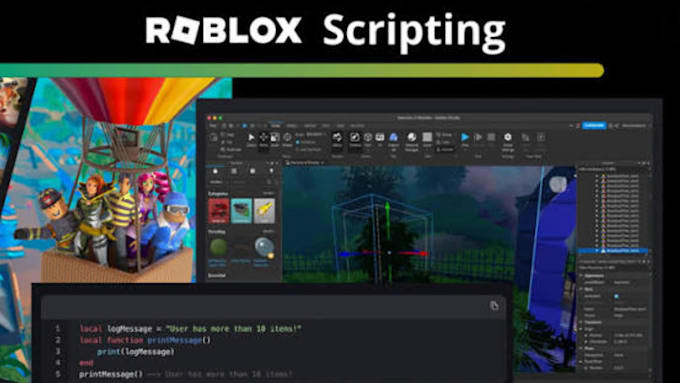Open the terrain Editor from the ribbon
The width and height of the screenshot is (680, 383).
tap(337, 139)
